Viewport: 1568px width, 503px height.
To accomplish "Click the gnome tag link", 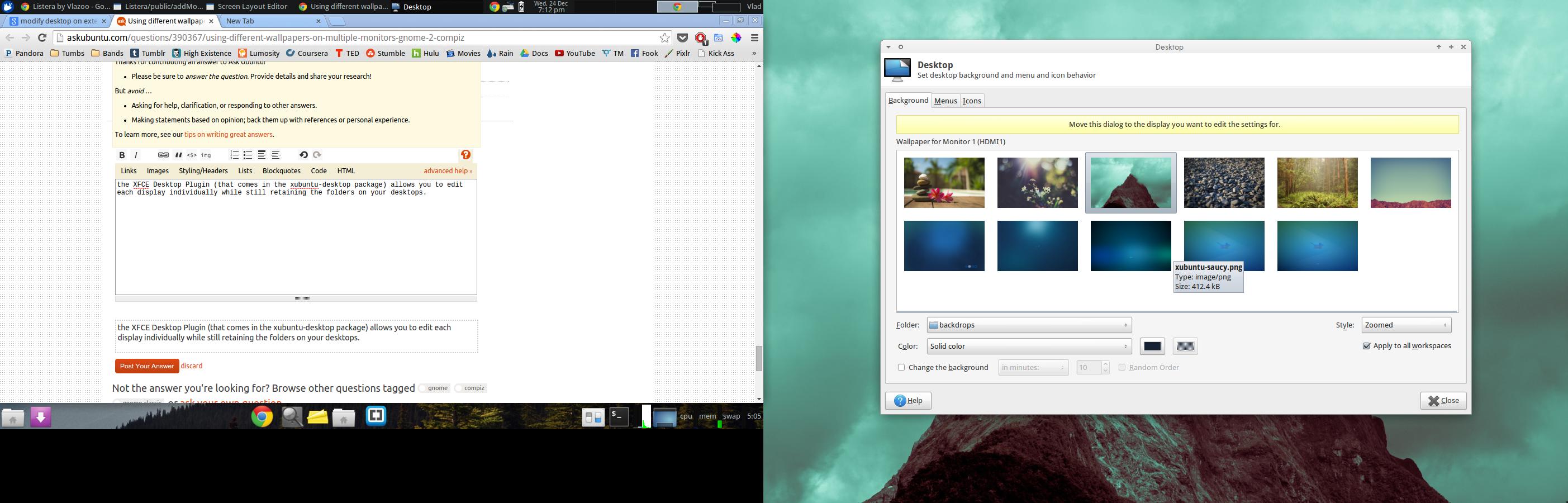I will pos(435,388).
